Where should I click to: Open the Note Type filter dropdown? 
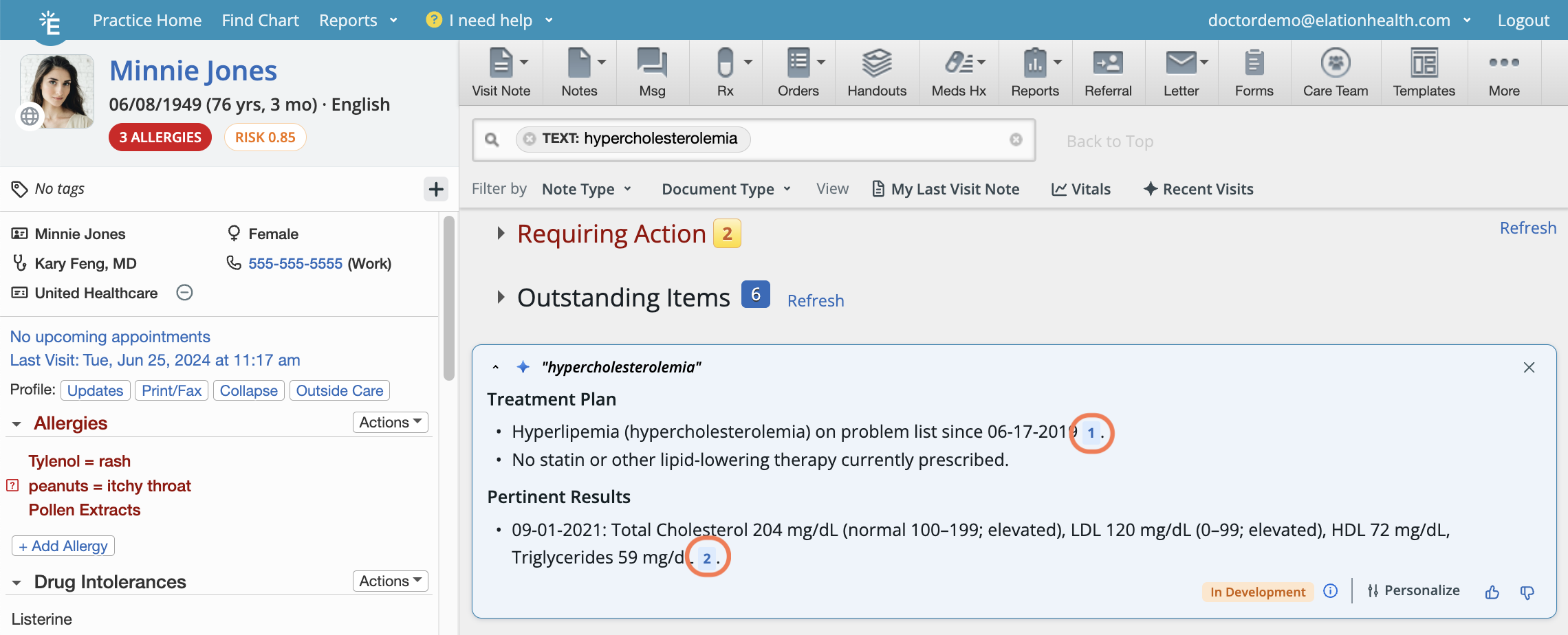tap(586, 189)
